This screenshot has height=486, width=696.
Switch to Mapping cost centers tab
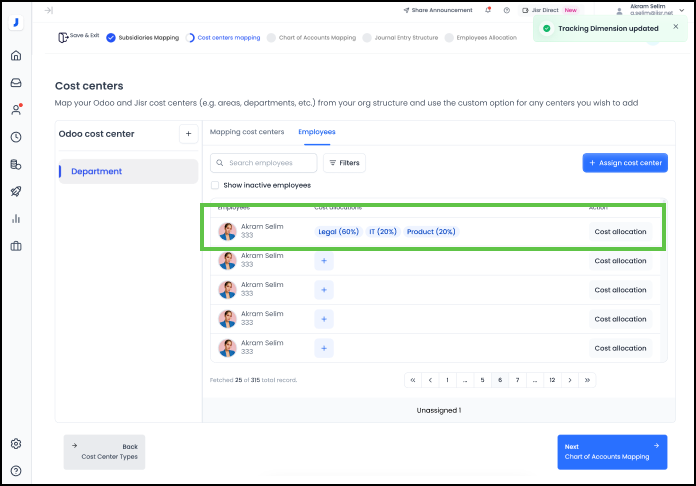247,132
